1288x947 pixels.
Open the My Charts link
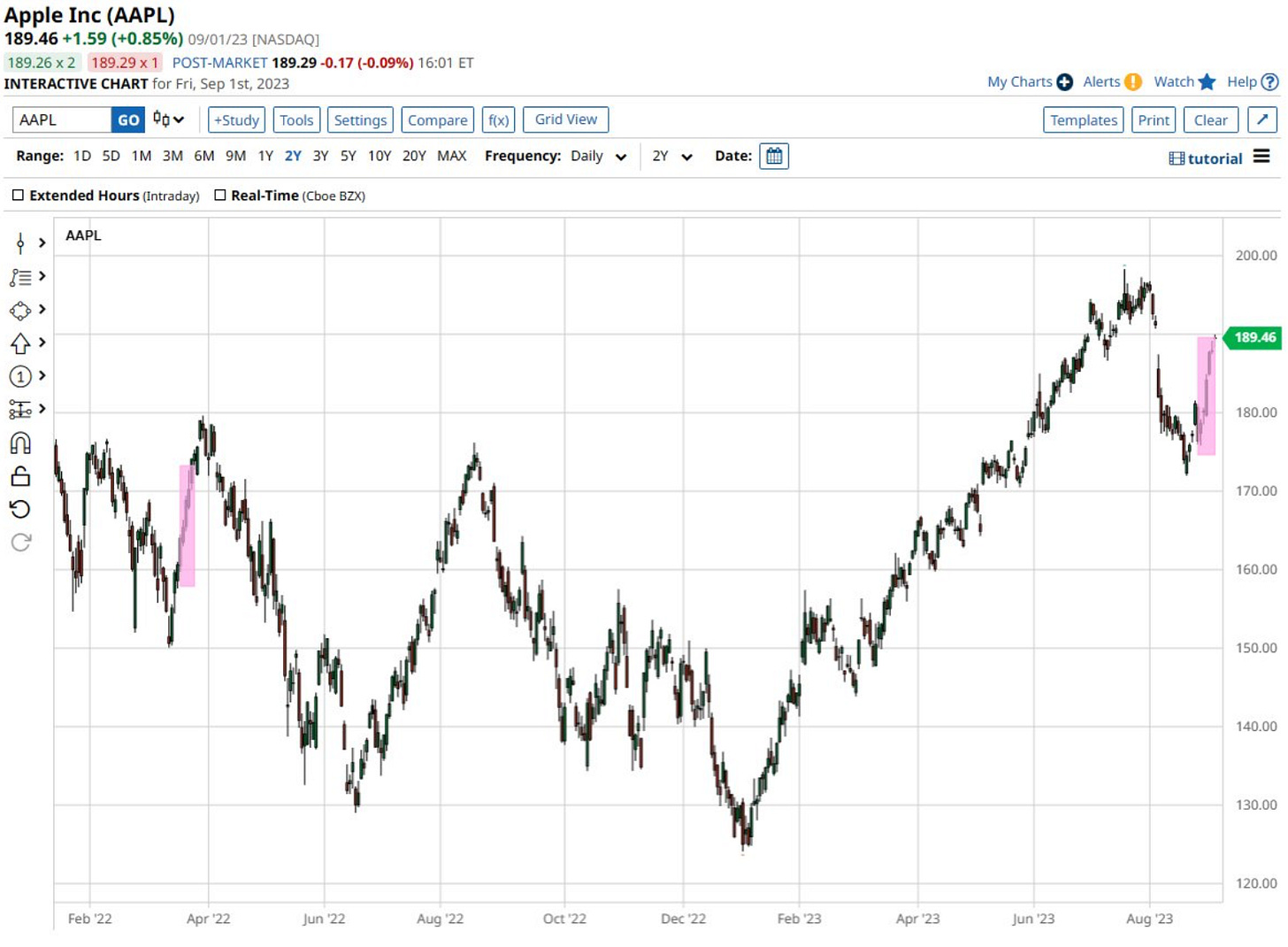coord(1020,81)
